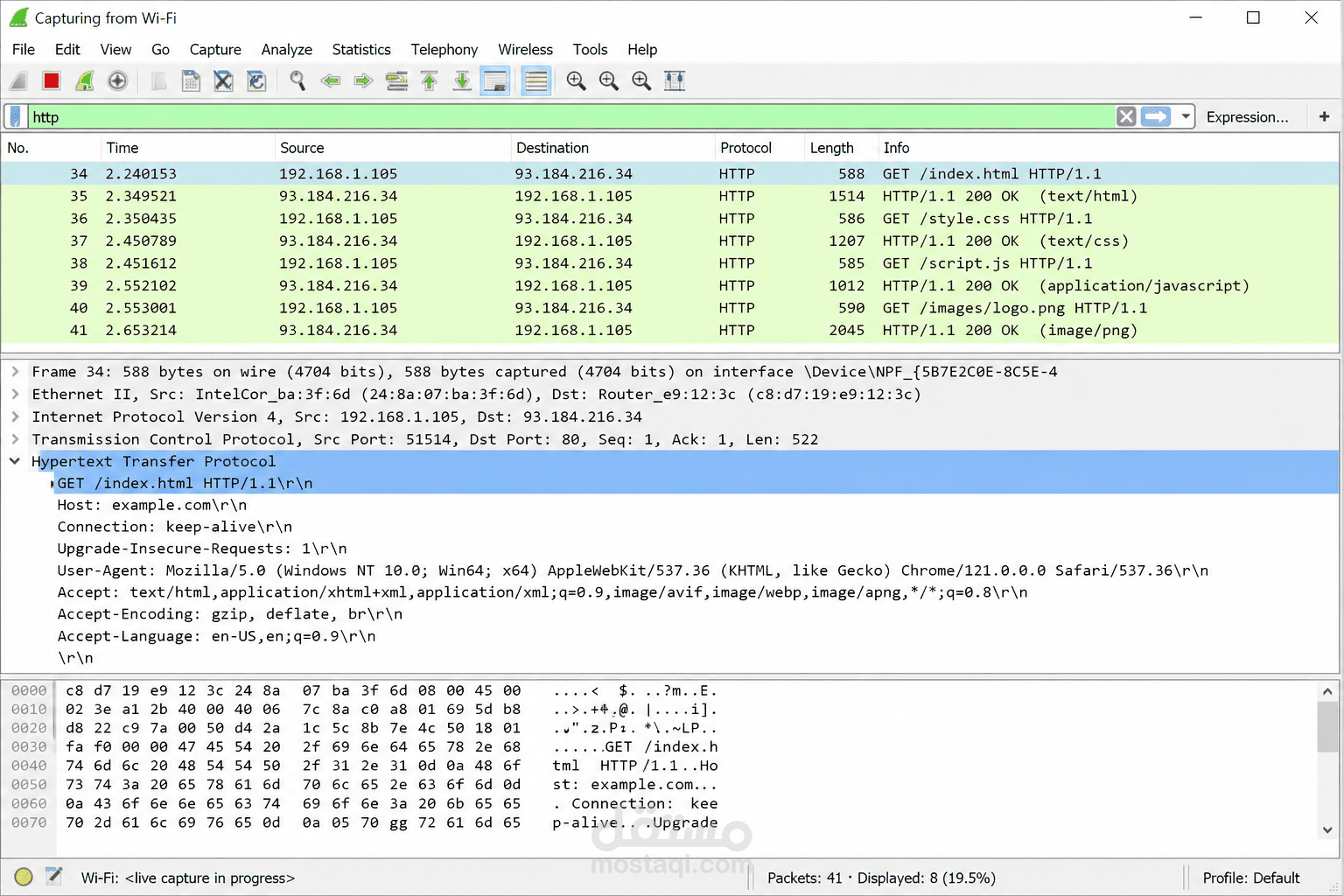Toggle auto-scroll during live capture
This screenshot has height=896, width=1344.
495,81
